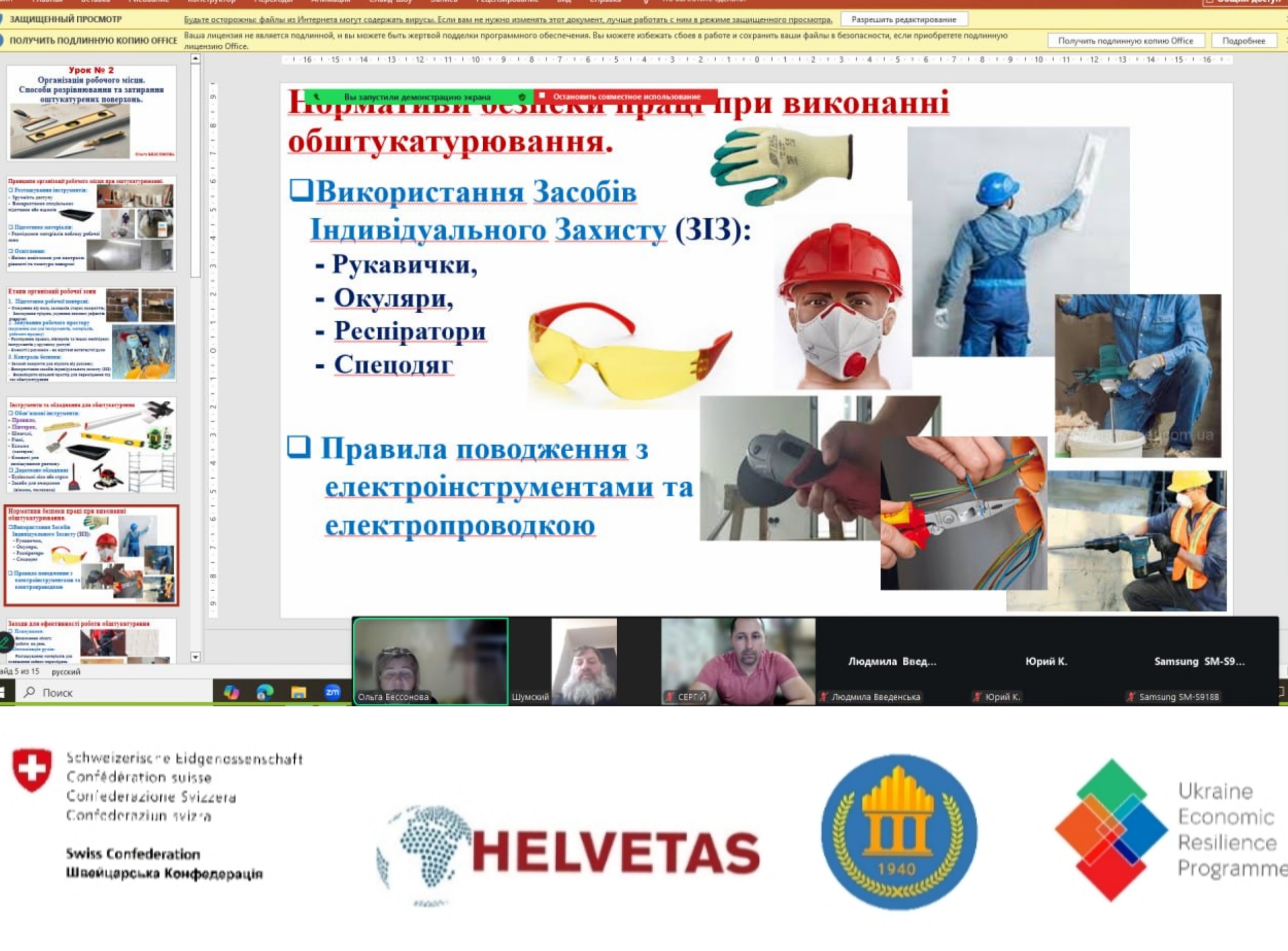Click the green shield icon in the share bar
Viewport: 1288px width, 951px height.
(522, 97)
